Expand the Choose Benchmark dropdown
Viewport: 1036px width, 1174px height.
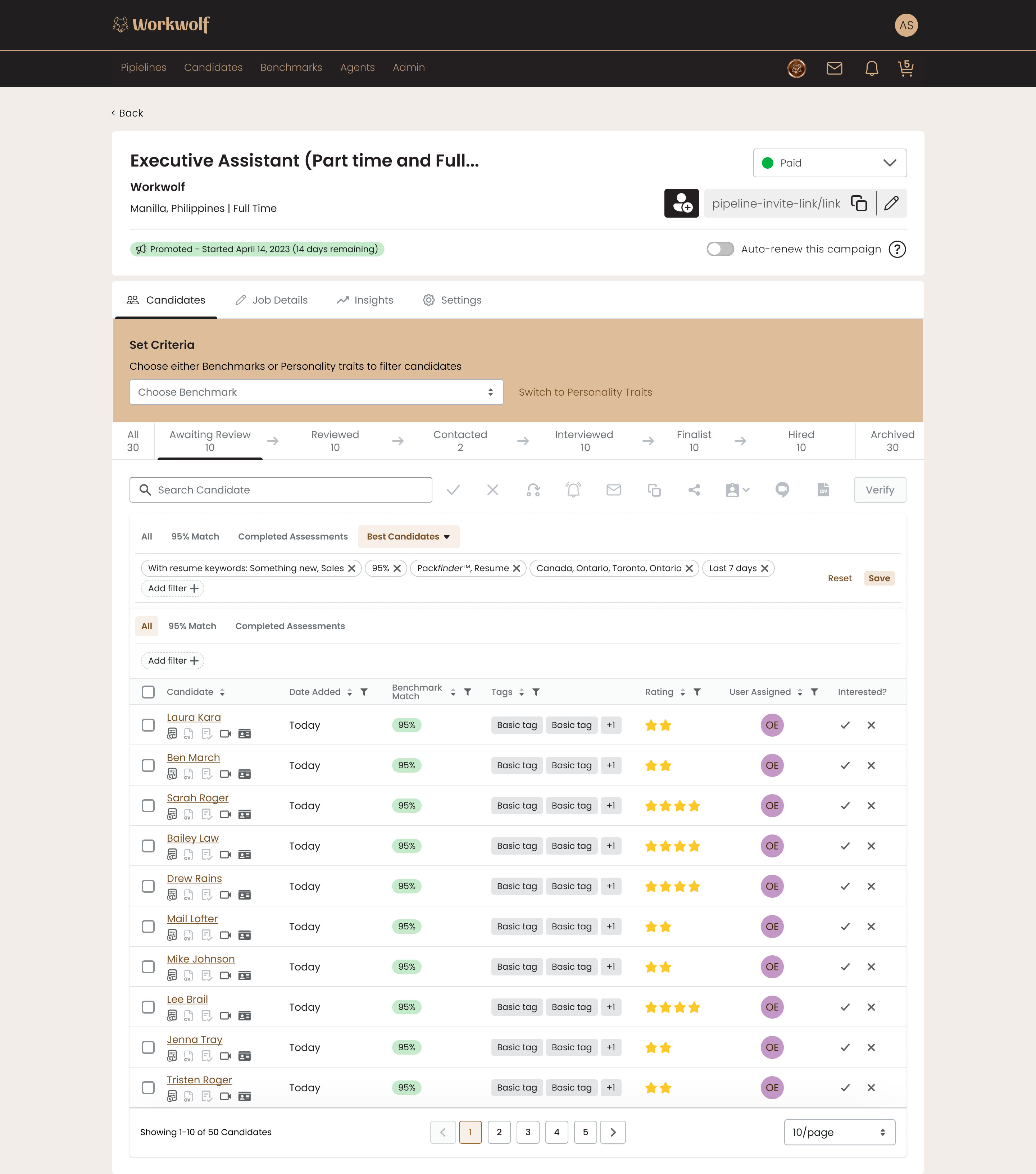[316, 392]
